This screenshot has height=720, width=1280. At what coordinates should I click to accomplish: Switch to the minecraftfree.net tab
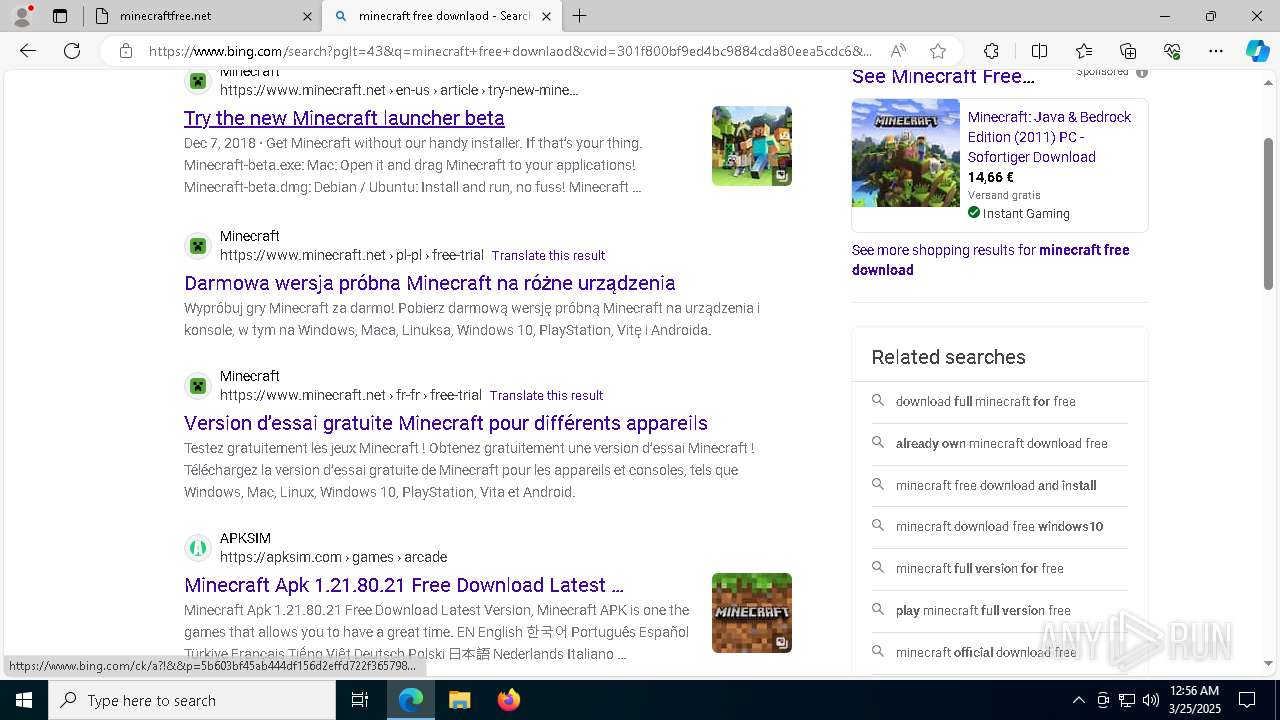click(x=204, y=16)
